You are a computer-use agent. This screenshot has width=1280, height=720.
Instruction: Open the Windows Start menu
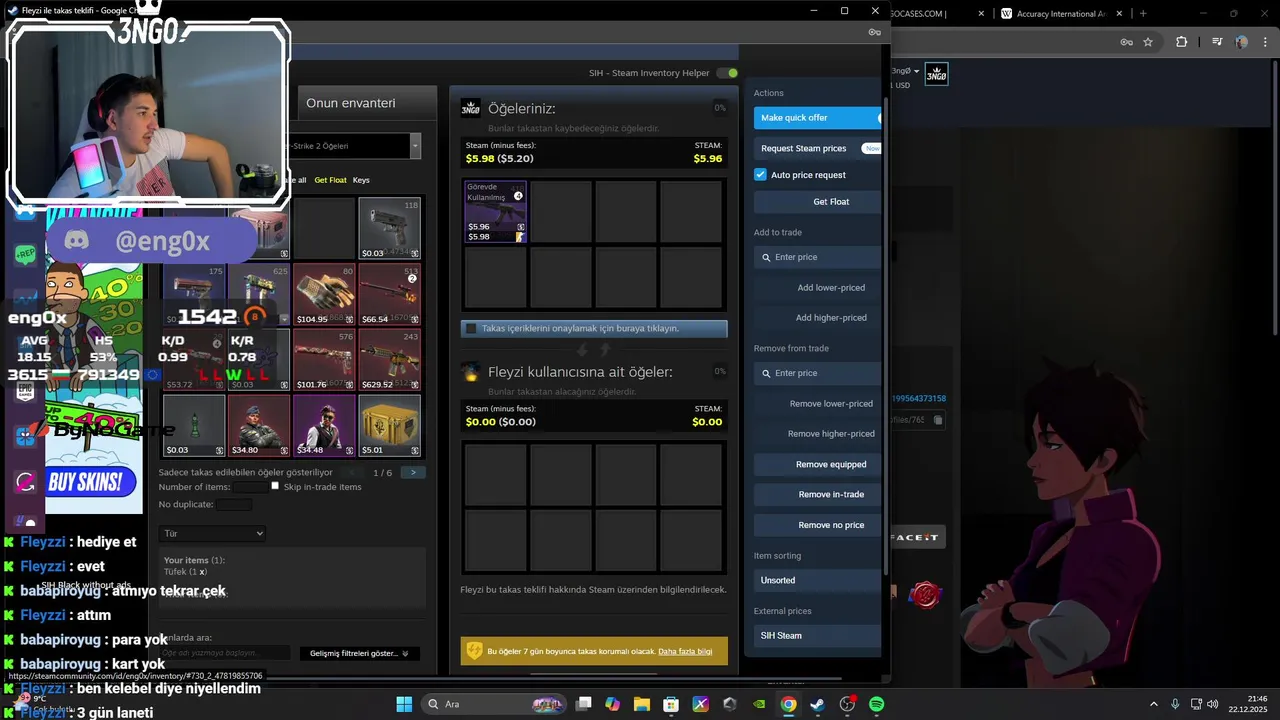click(x=404, y=704)
